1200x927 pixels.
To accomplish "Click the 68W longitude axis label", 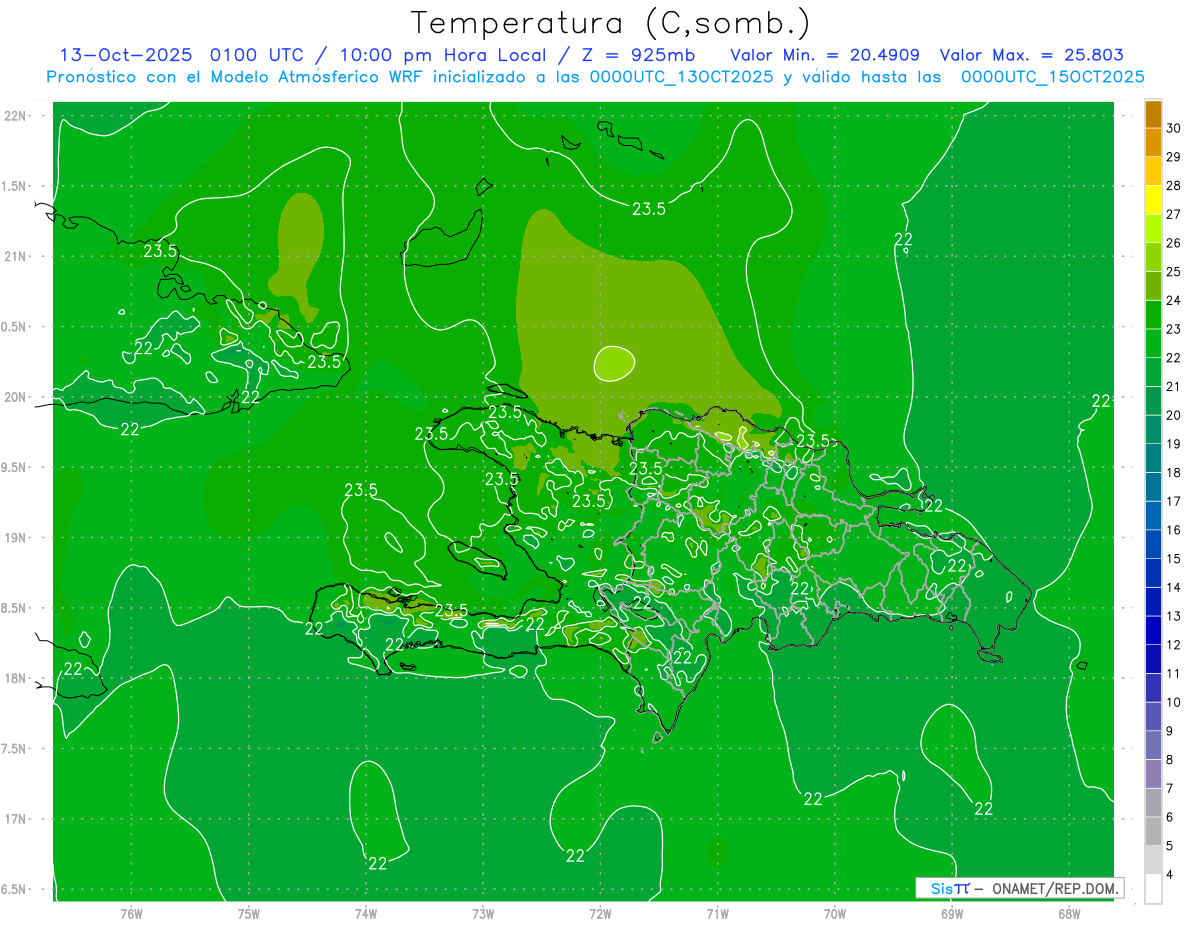I will 1069,914.
